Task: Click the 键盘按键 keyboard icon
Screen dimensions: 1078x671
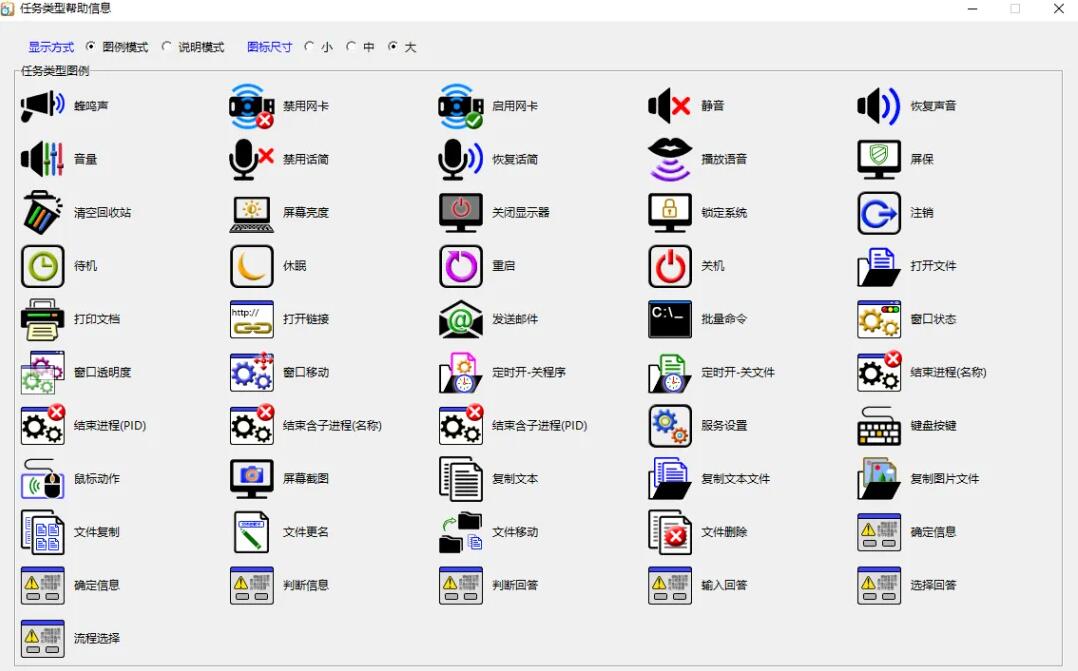Action: pyautogui.click(x=878, y=426)
